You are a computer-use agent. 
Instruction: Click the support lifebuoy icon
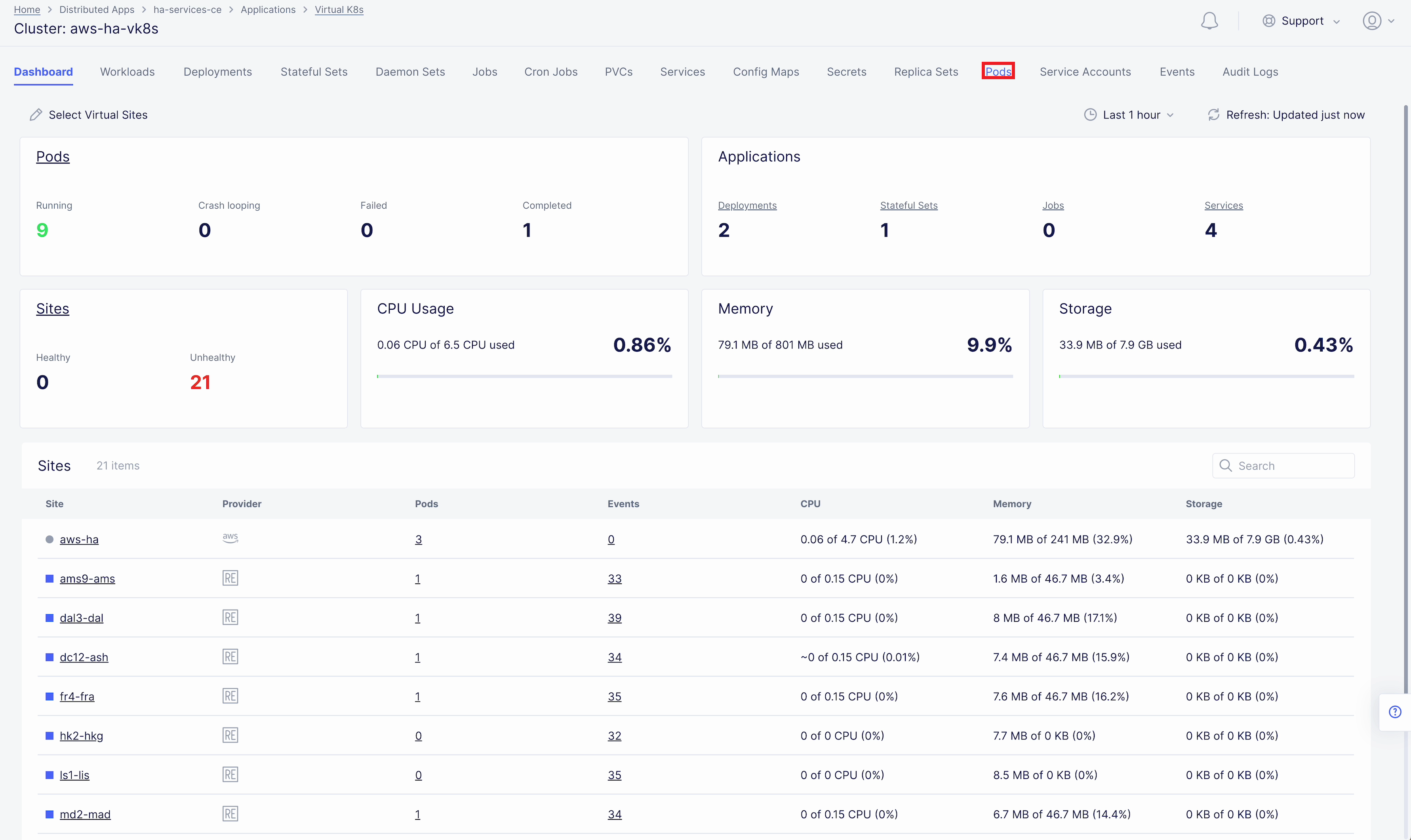pyautogui.click(x=1268, y=21)
